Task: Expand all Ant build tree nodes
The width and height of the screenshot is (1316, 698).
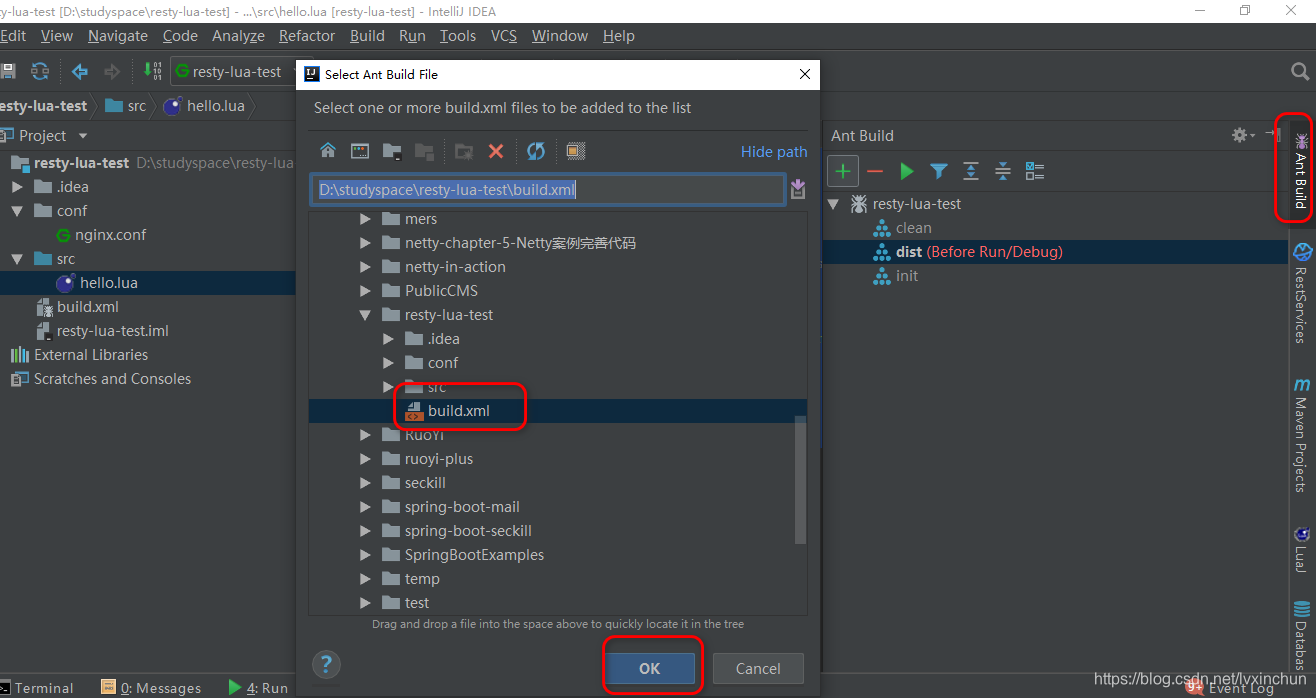Action: tap(971, 172)
